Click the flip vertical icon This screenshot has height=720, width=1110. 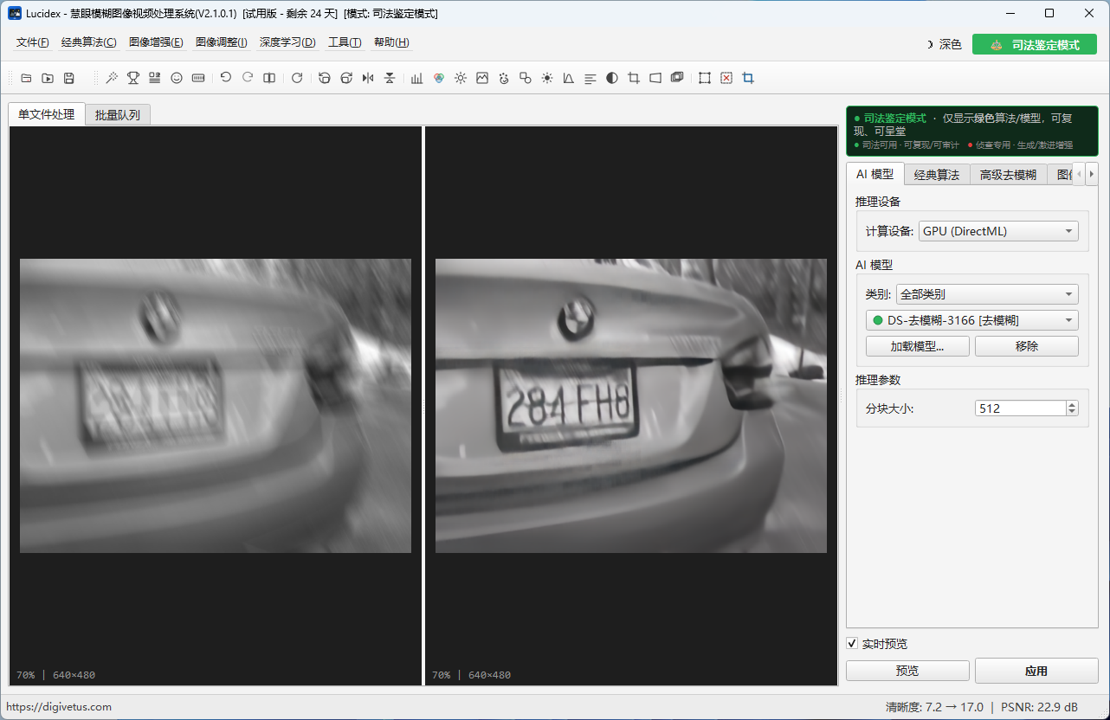(x=389, y=78)
